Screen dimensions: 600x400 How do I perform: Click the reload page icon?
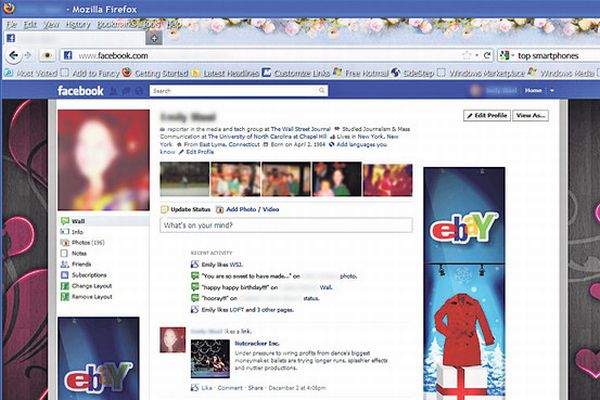[487, 56]
